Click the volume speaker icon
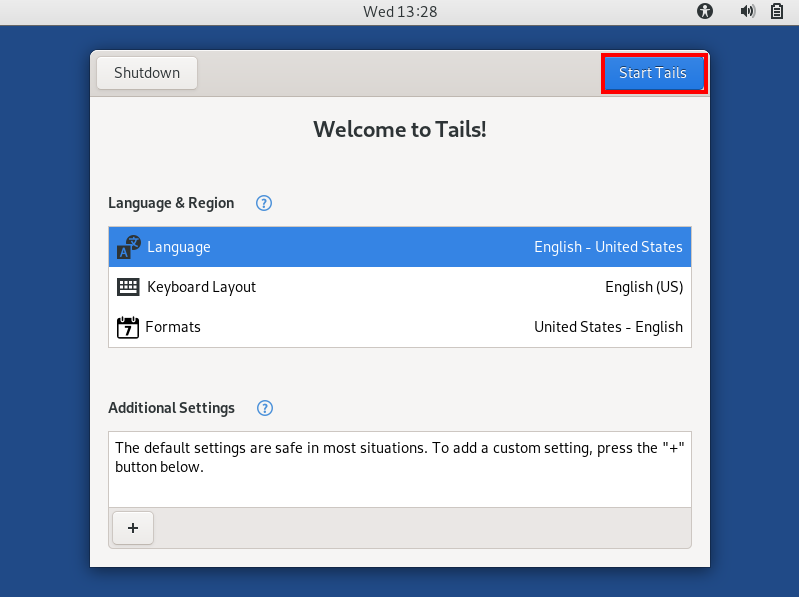 747,12
